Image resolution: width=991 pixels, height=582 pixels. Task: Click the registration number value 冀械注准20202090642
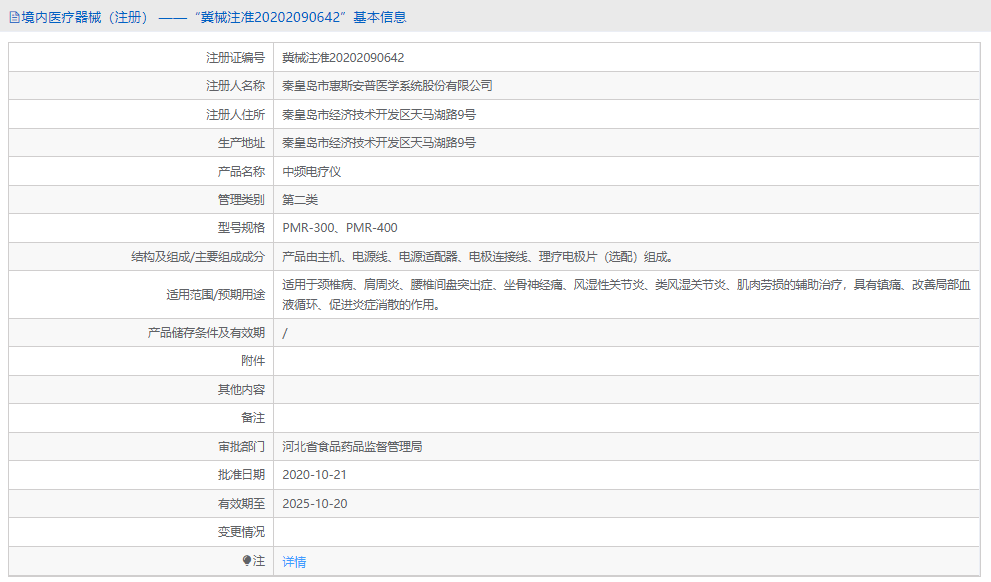(x=343, y=58)
